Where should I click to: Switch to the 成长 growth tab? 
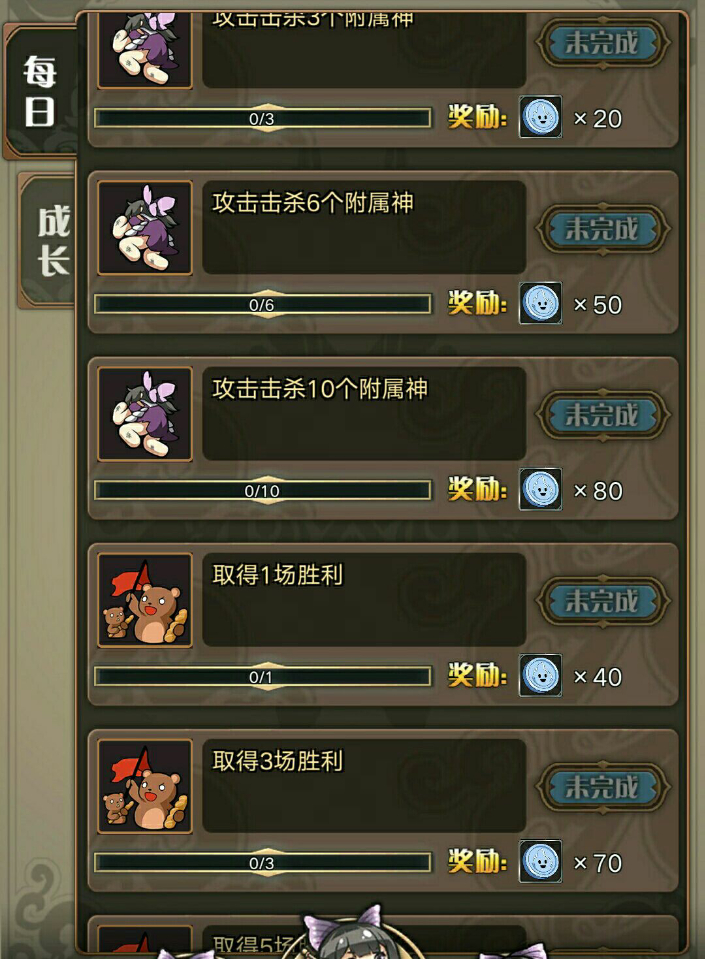[49, 241]
